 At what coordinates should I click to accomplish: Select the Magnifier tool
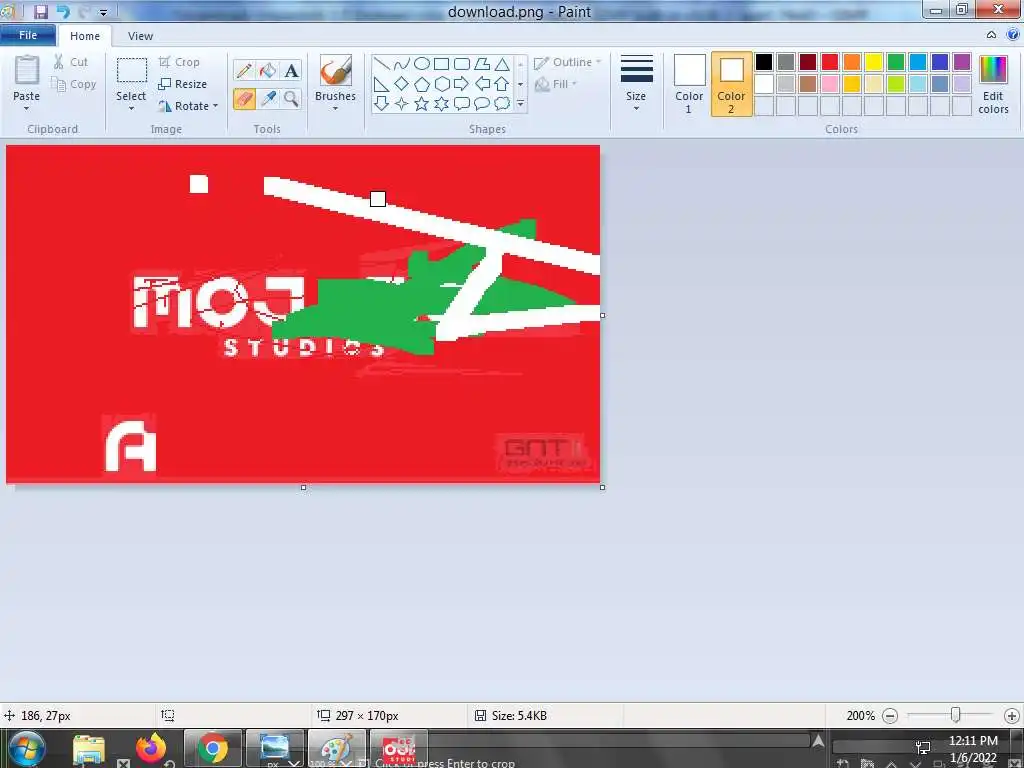click(291, 99)
